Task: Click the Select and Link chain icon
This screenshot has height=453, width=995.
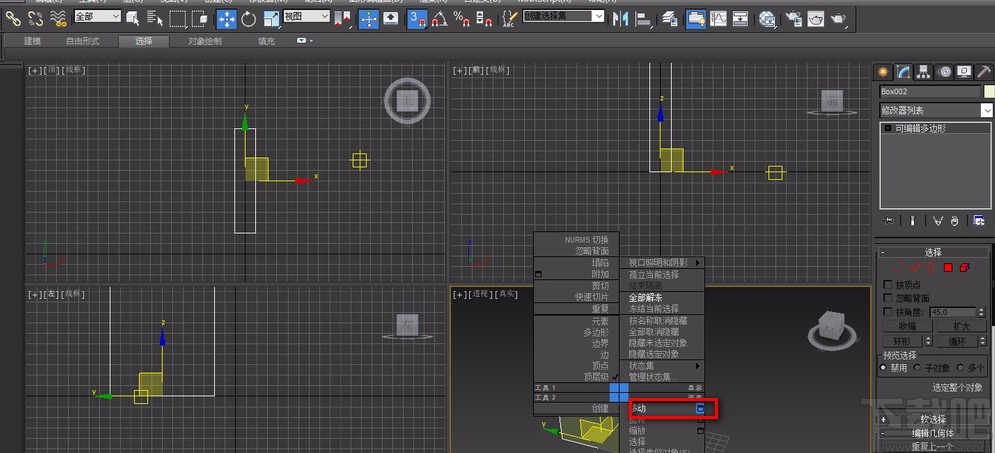Action: click(13, 20)
